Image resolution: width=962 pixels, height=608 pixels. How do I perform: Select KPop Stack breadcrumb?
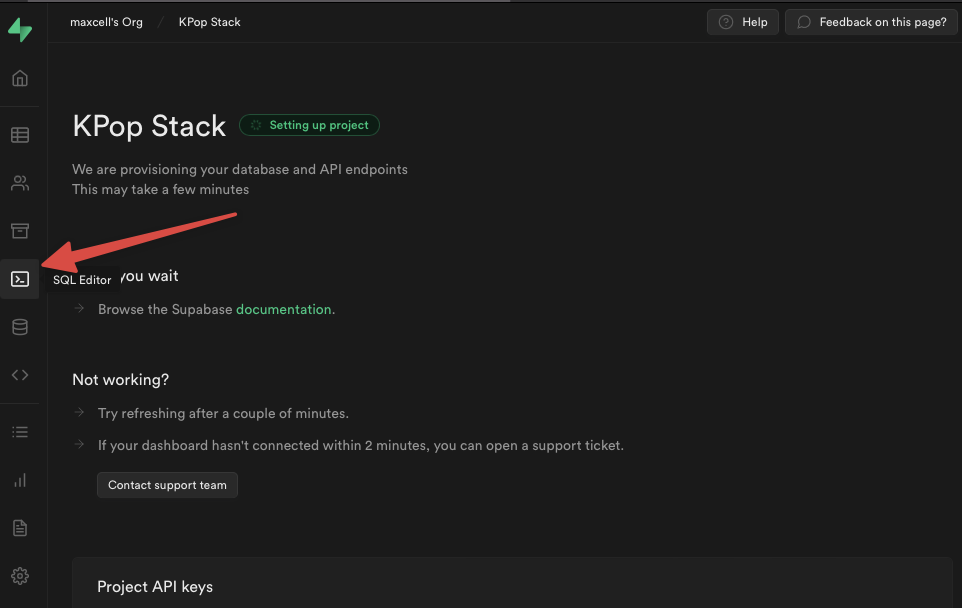click(209, 22)
